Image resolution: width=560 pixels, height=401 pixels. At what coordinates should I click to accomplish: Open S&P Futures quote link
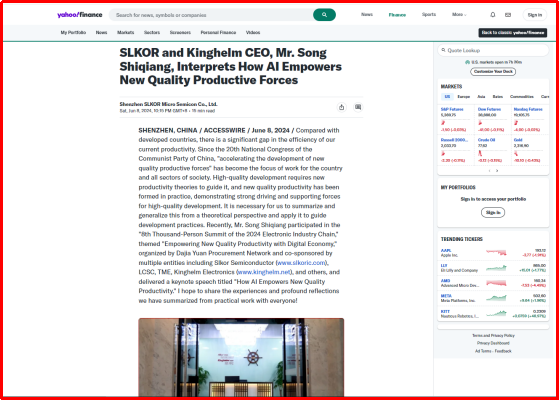[x=452, y=109]
